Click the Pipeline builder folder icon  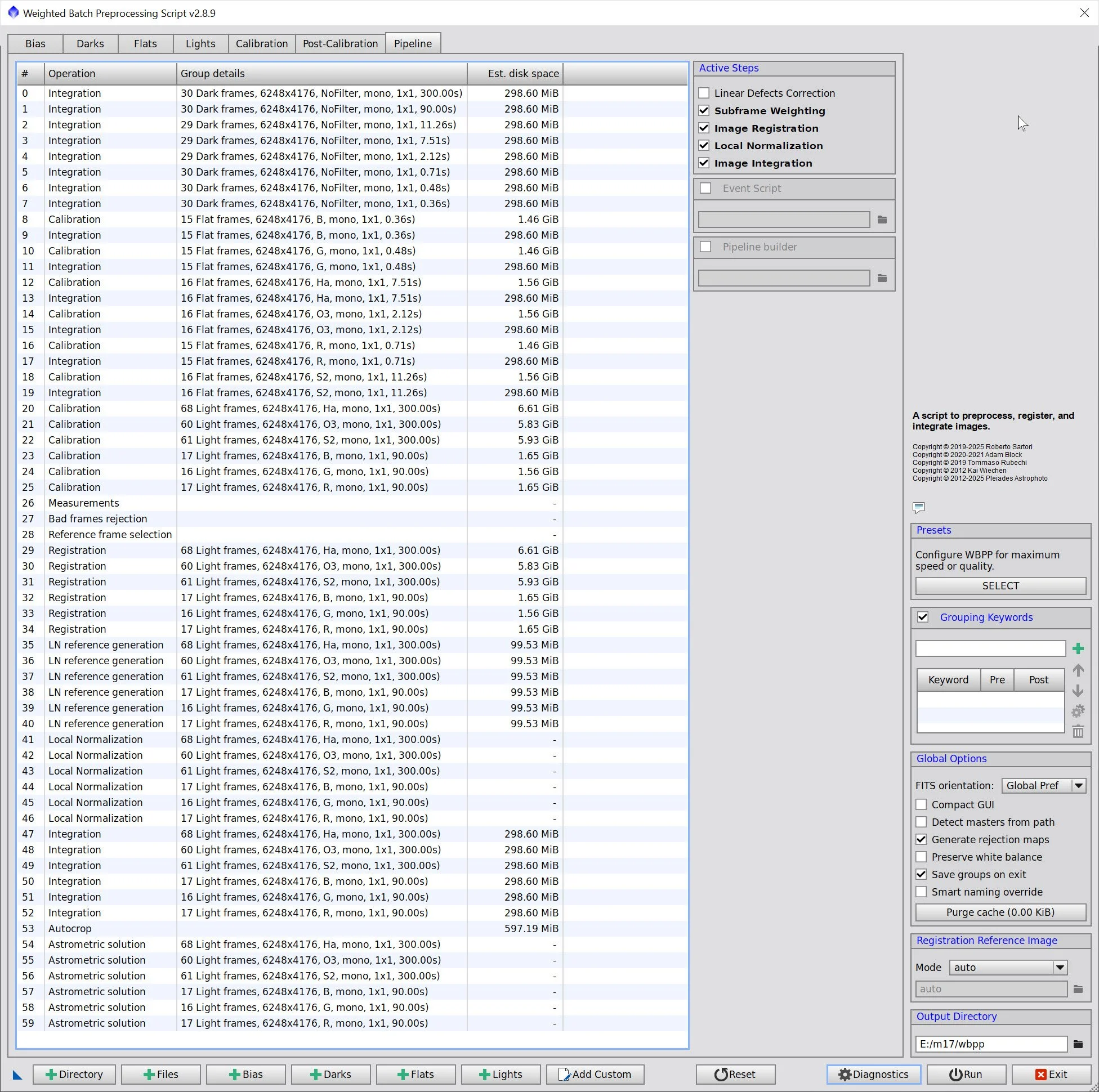click(x=882, y=278)
